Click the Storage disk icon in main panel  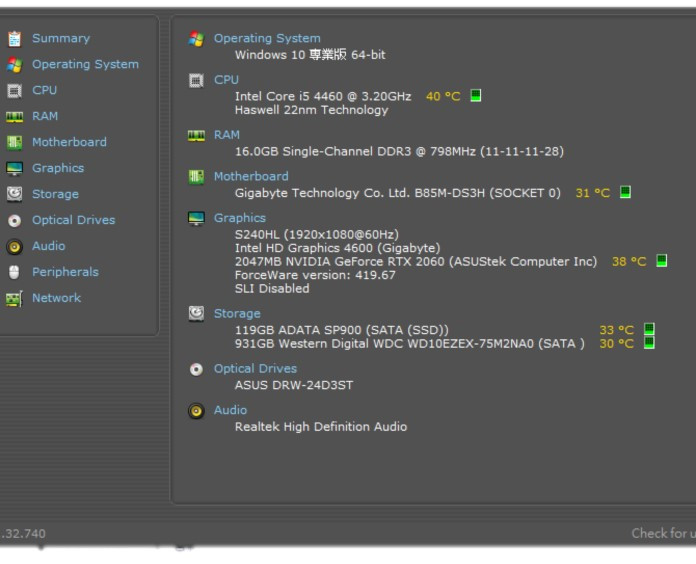196,314
